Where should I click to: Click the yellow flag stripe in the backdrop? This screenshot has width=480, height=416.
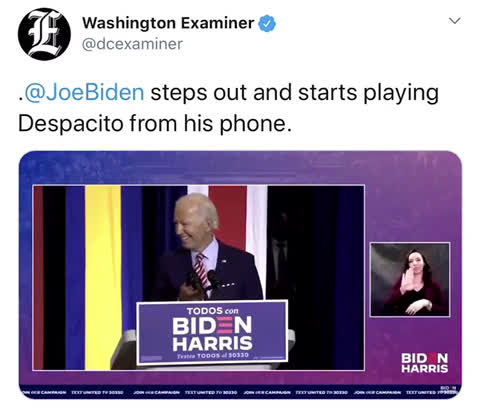tap(103, 277)
